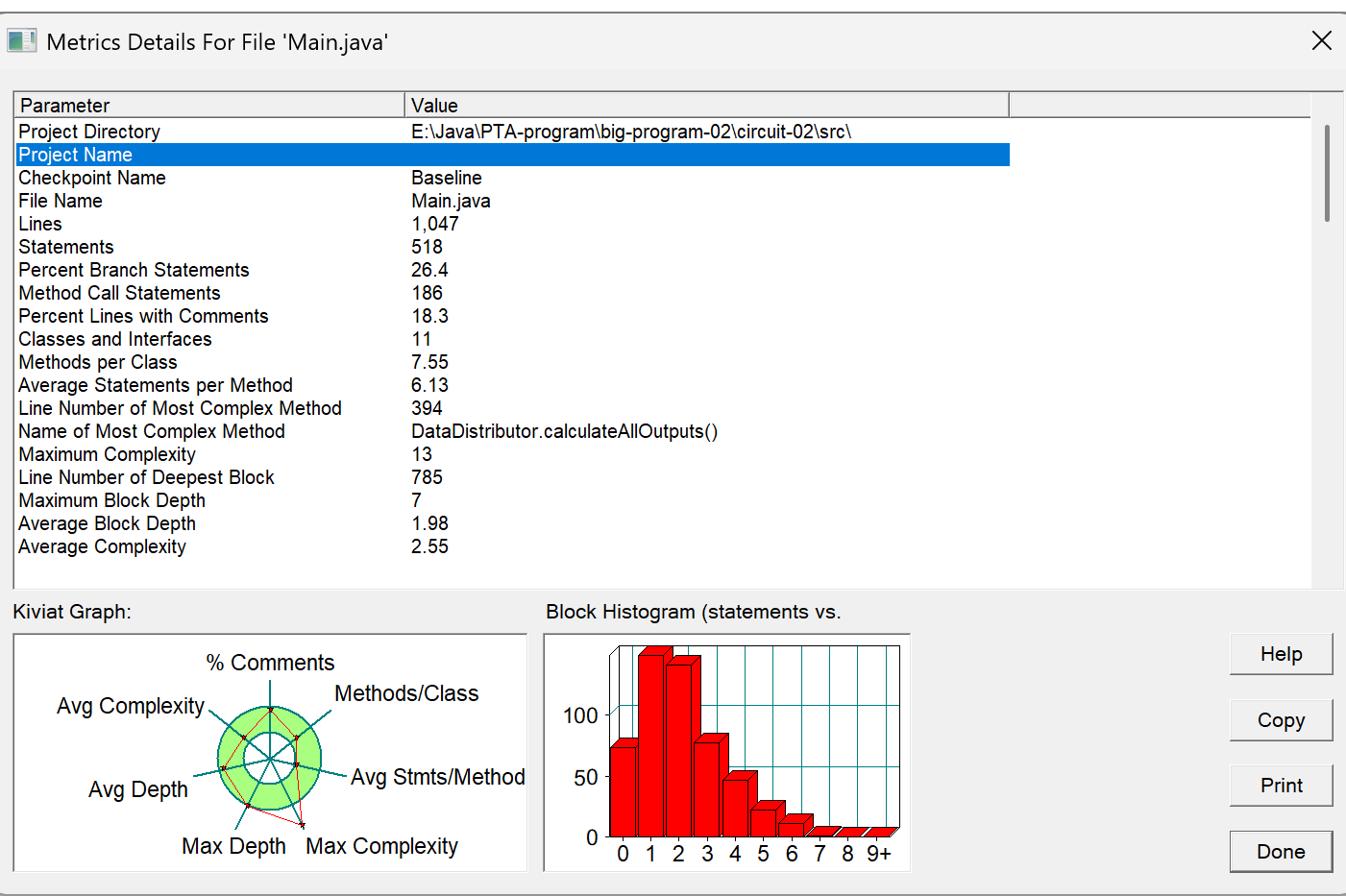This screenshot has height=896, width=1346.
Task: Select the Lines parameter row
Action: pyautogui.click(x=513, y=224)
